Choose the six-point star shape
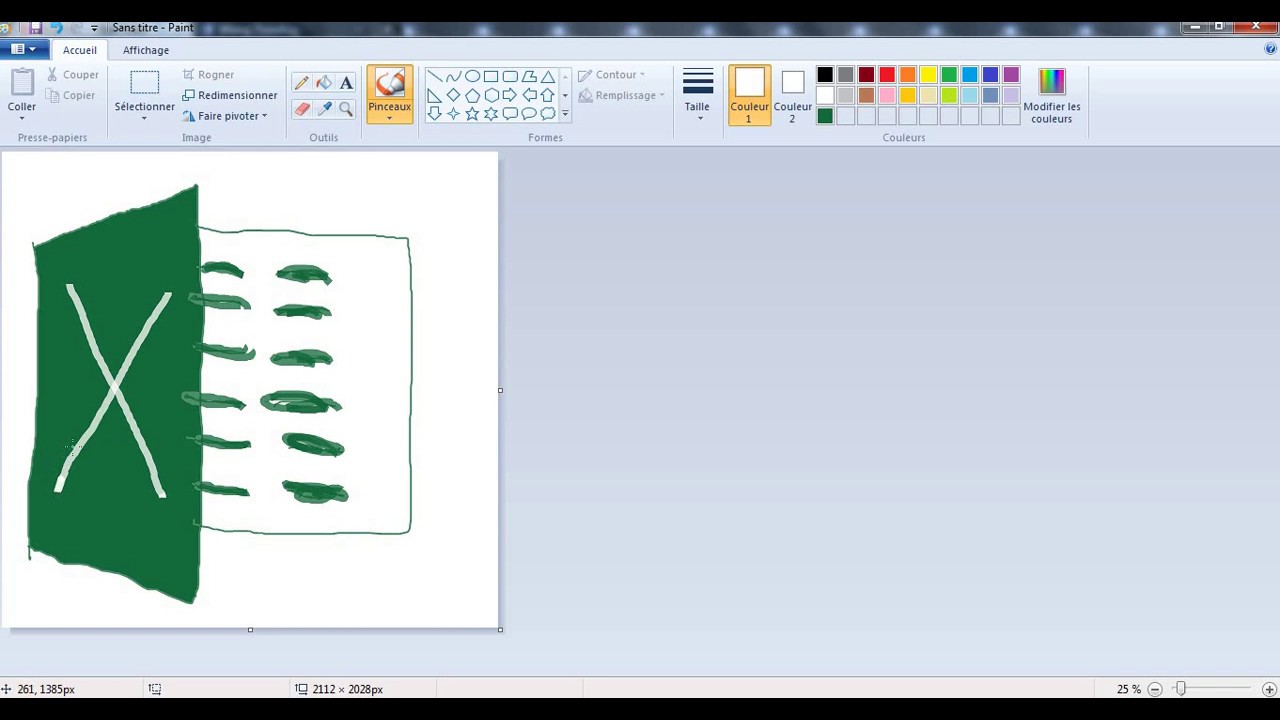Image resolution: width=1280 pixels, height=720 pixels. (x=491, y=114)
